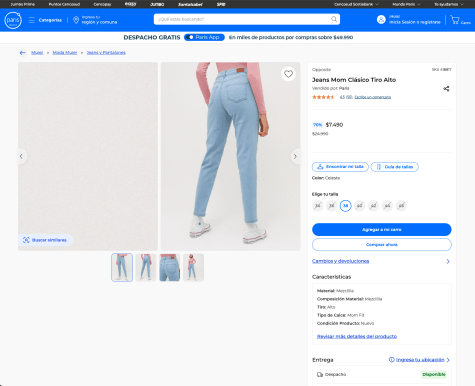The width and height of the screenshot is (475, 386).
Task: Open Spid logo link
Action: 221,4
